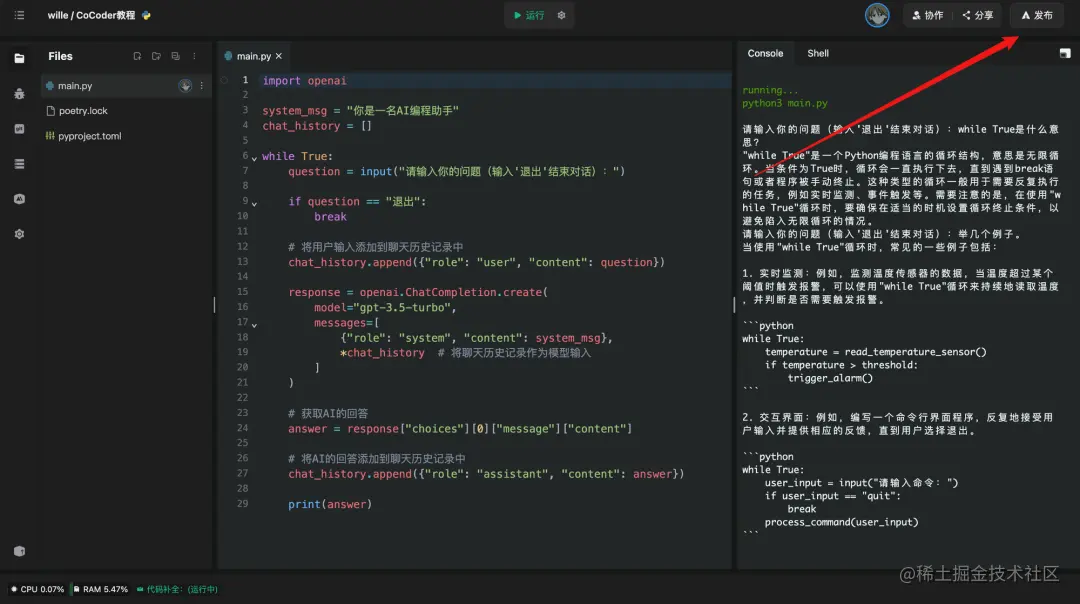Collapse the messages list fold arrow
Viewport: 1080px width, 604px height.
point(254,325)
